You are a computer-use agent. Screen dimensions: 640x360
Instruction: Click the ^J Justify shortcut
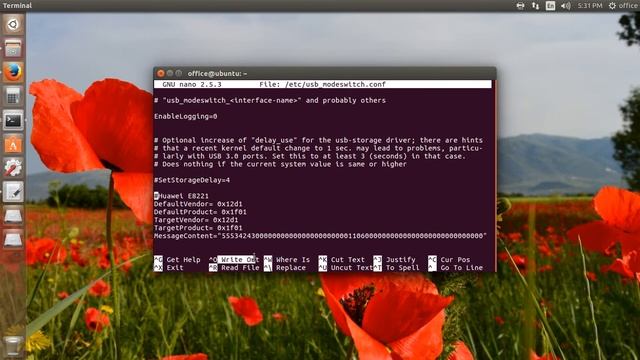[x=394, y=260]
